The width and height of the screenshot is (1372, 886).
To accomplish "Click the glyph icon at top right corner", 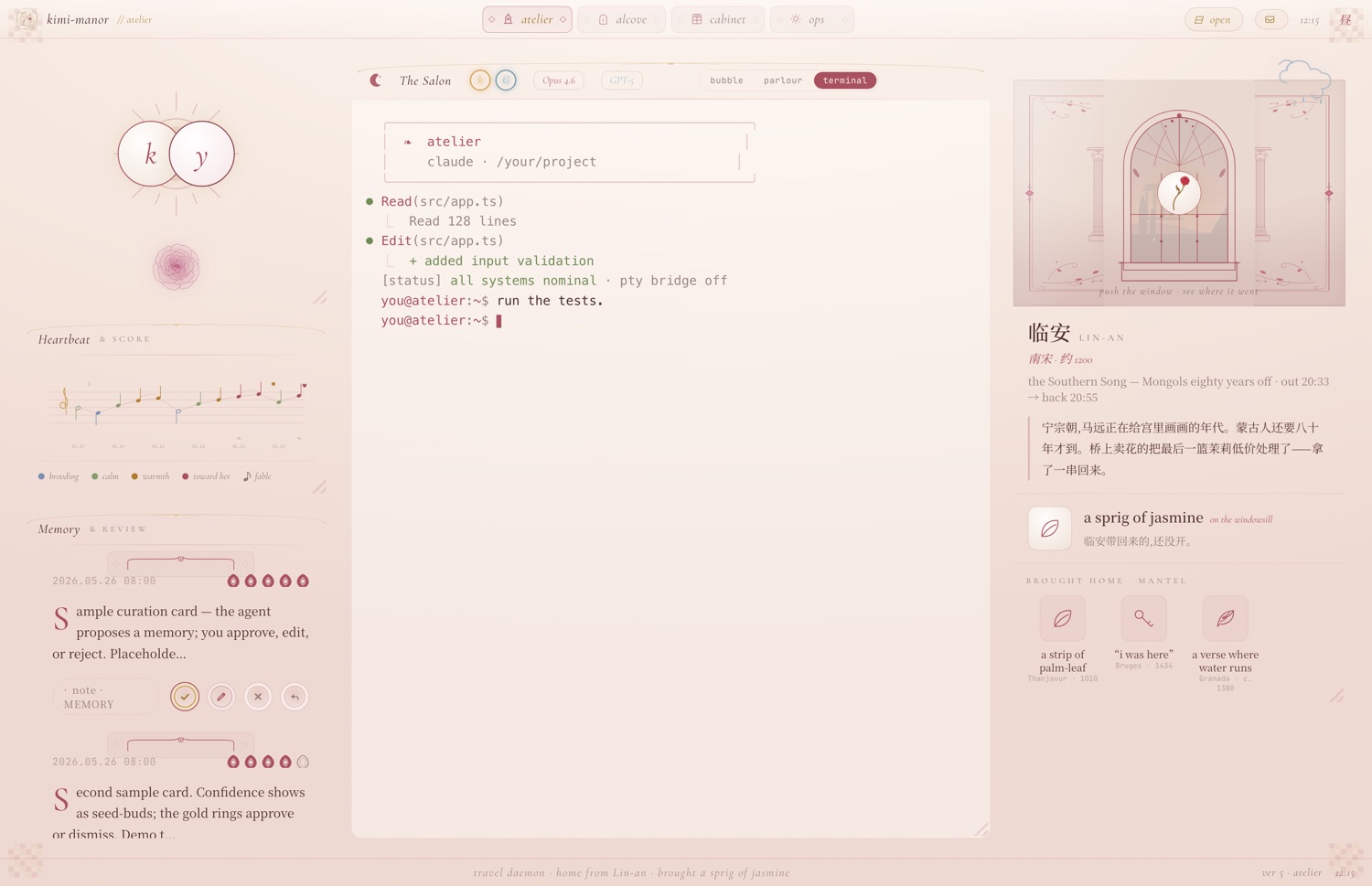I will (1345, 19).
